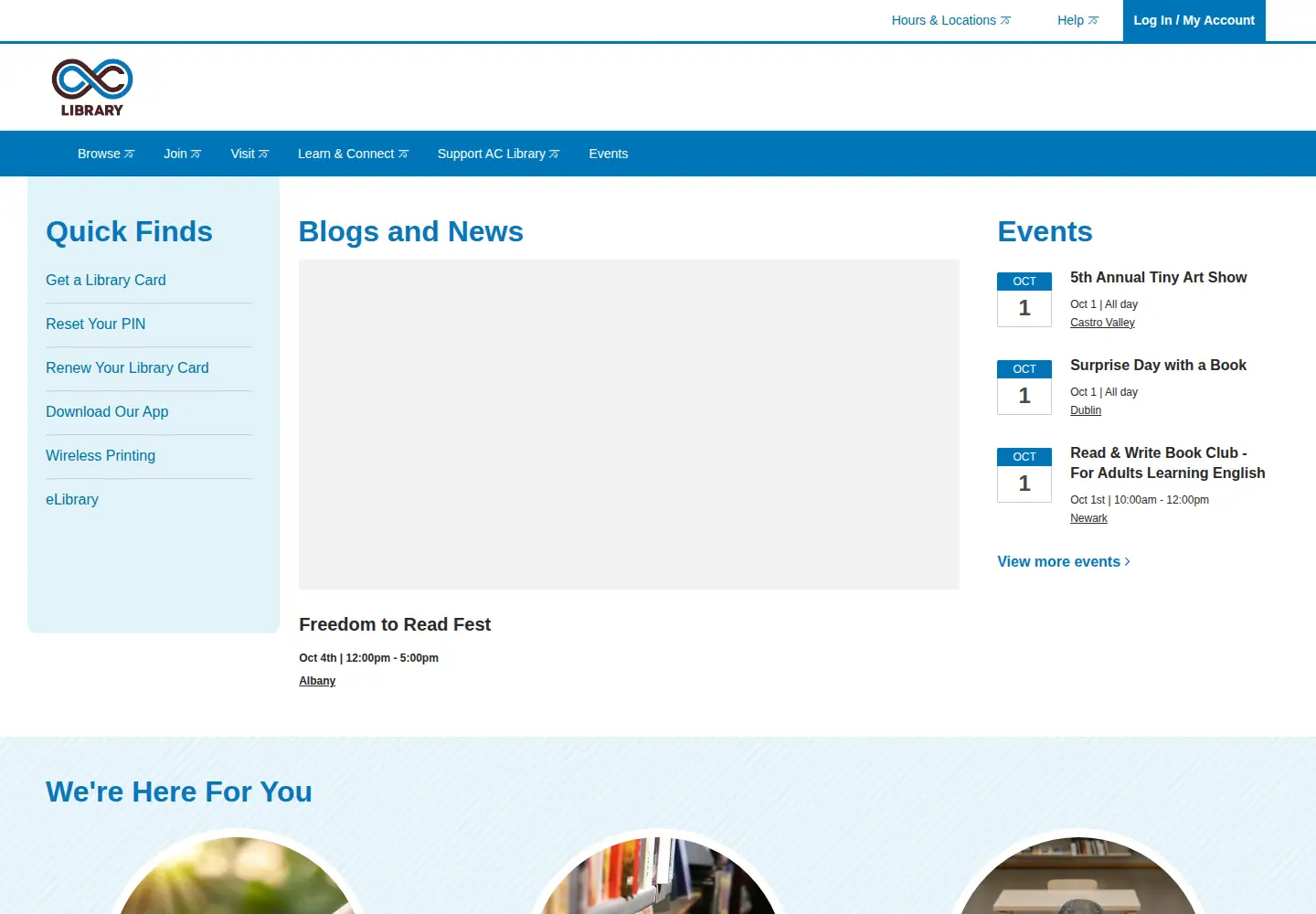Click the Events section heading
This screenshot has width=1316, height=914.
click(1045, 231)
